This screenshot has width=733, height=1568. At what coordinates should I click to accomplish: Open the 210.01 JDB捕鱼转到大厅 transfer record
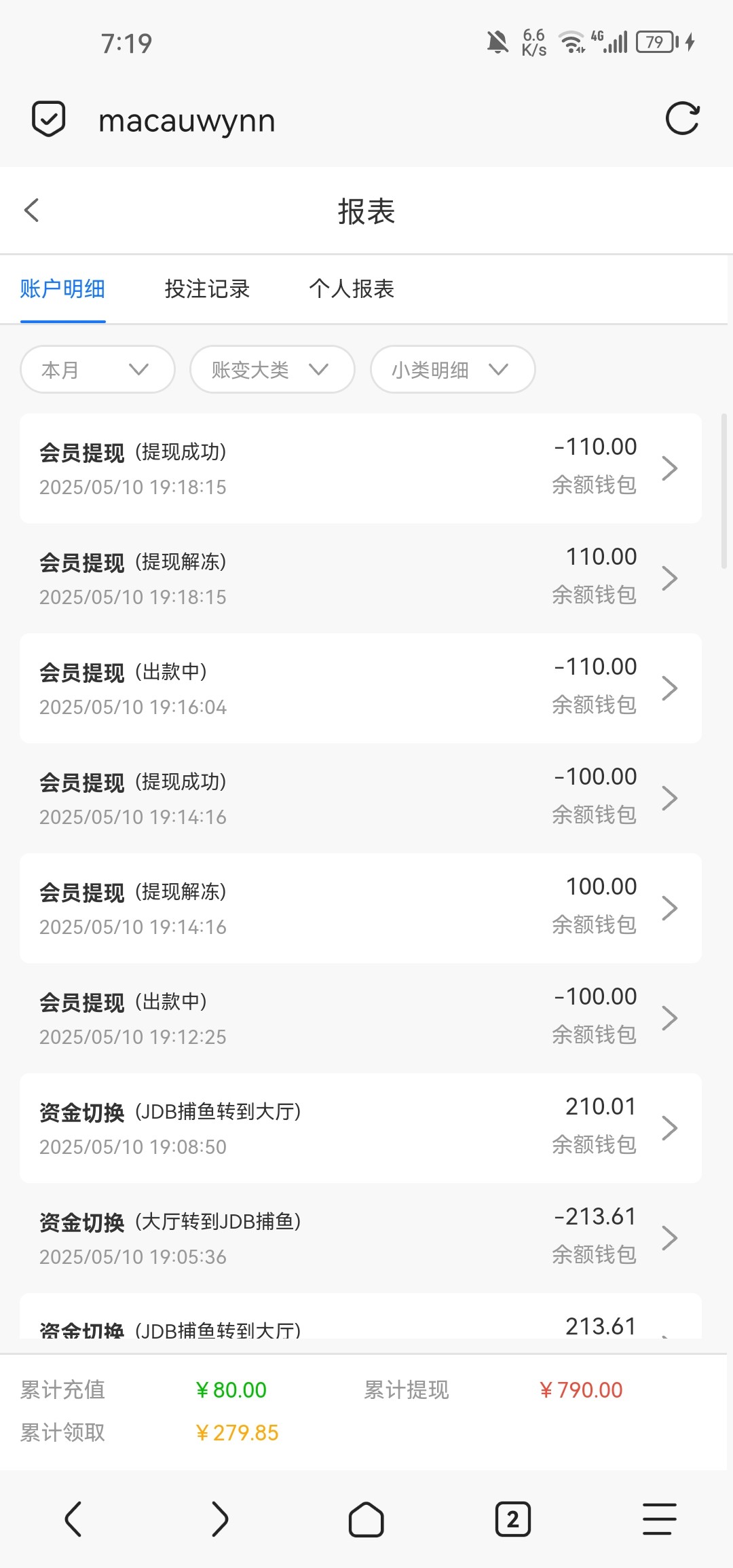pos(360,1128)
